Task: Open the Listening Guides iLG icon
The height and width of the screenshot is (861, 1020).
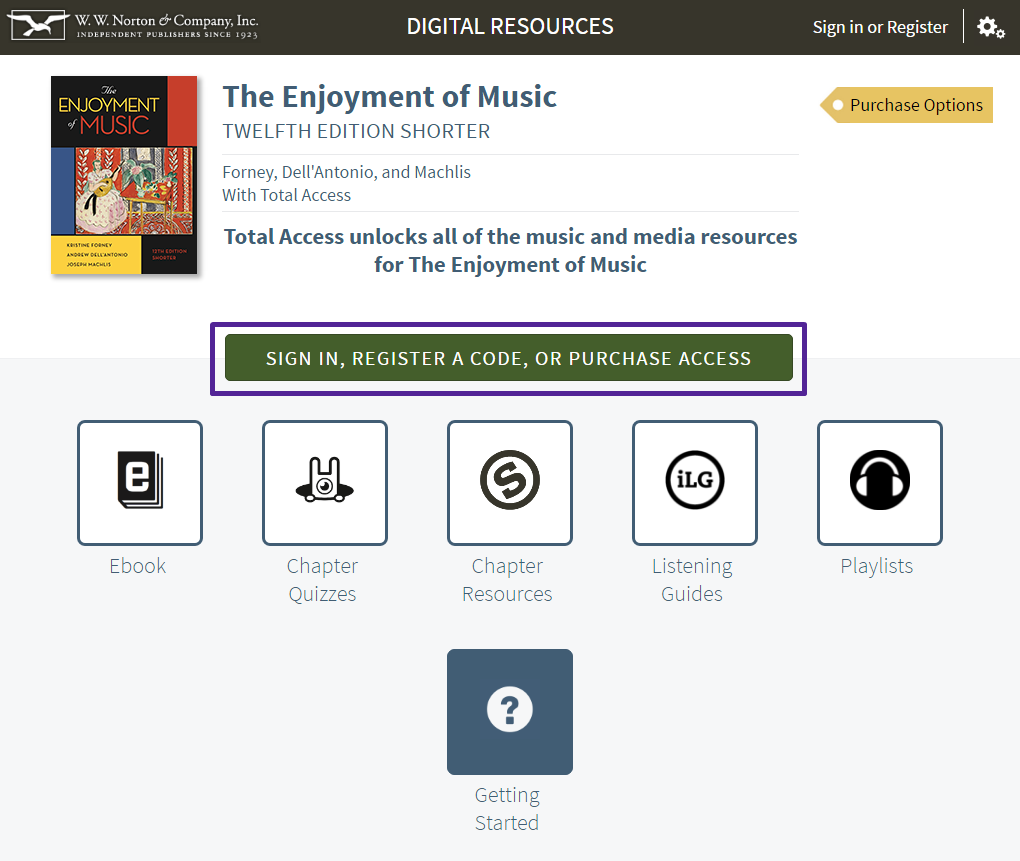Action: pyautogui.click(x=695, y=483)
